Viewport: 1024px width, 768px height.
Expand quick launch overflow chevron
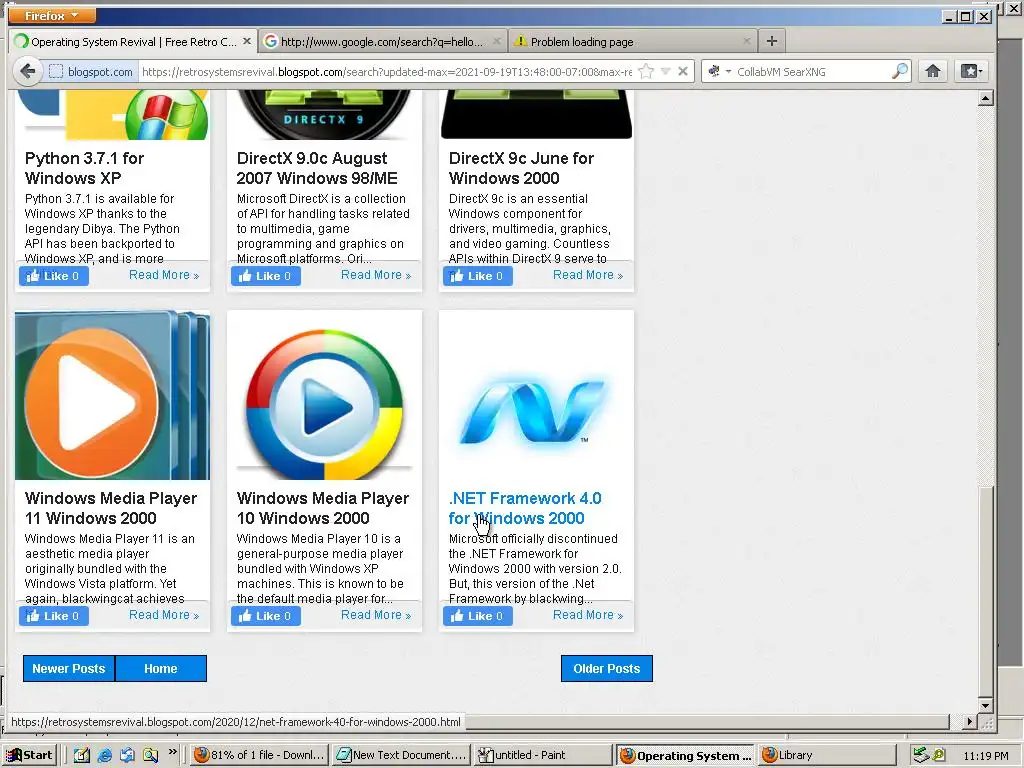click(x=172, y=752)
